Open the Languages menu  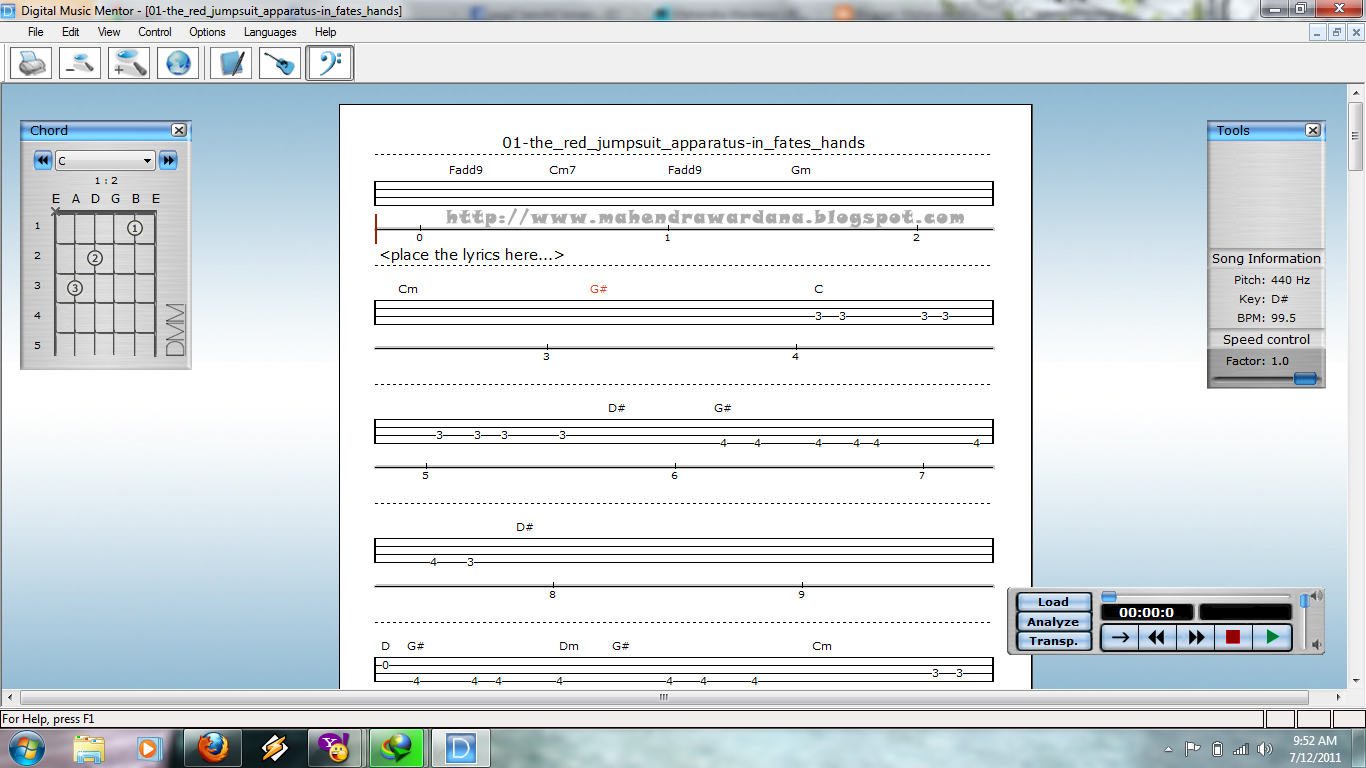pos(270,32)
